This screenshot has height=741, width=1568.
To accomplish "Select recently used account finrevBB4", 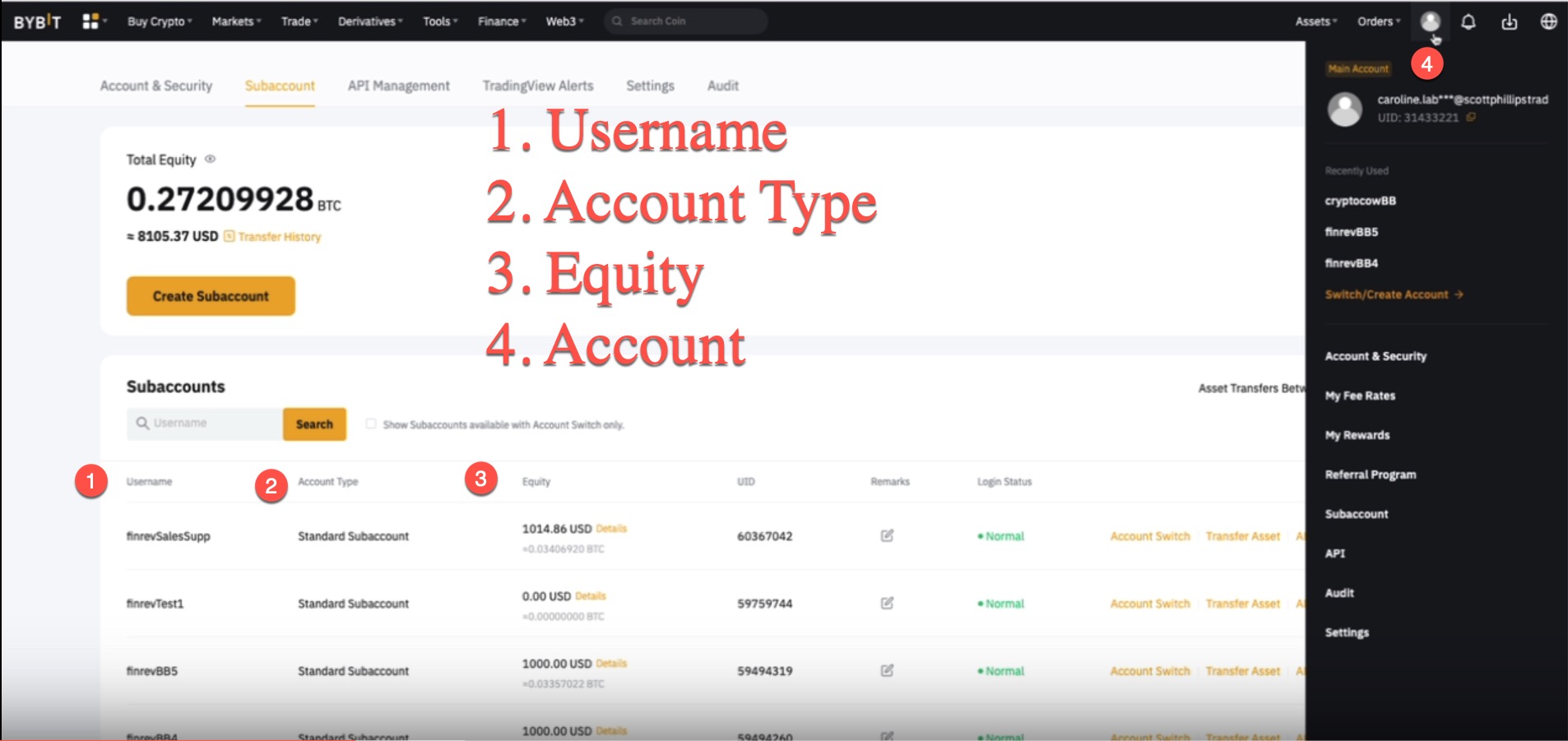I will 1352,263.
